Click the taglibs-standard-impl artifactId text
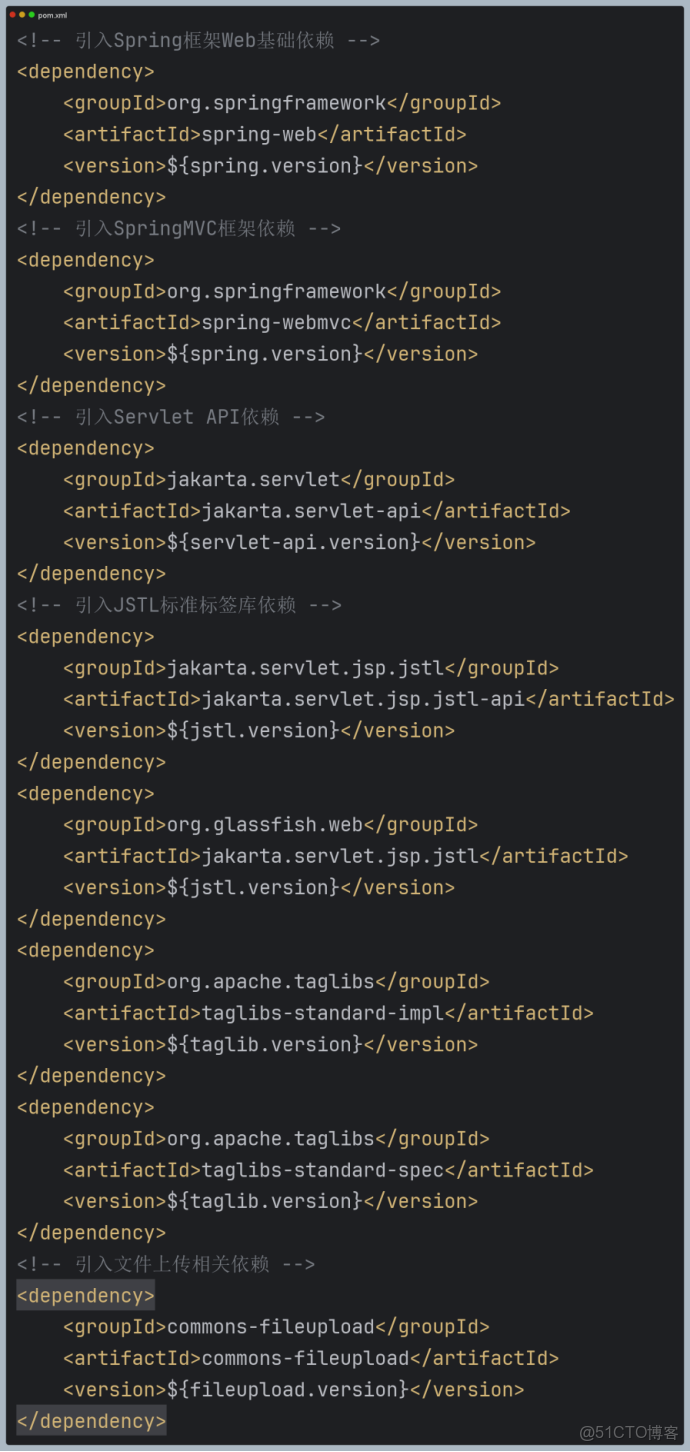The width and height of the screenshot is (690, 1452). pos(322,1013)
